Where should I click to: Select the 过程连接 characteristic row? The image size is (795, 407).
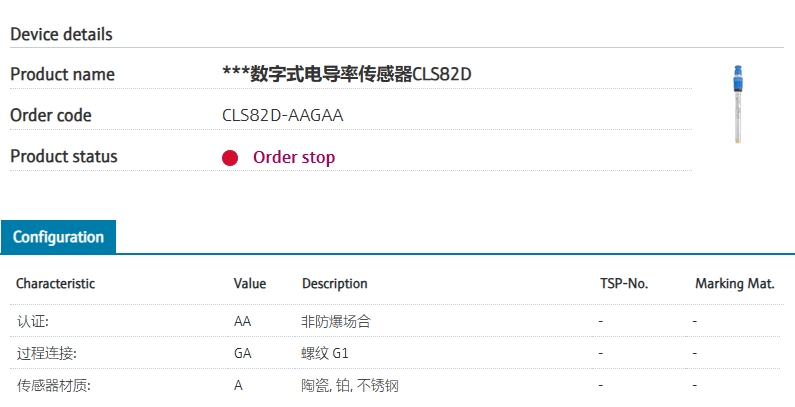398,353
